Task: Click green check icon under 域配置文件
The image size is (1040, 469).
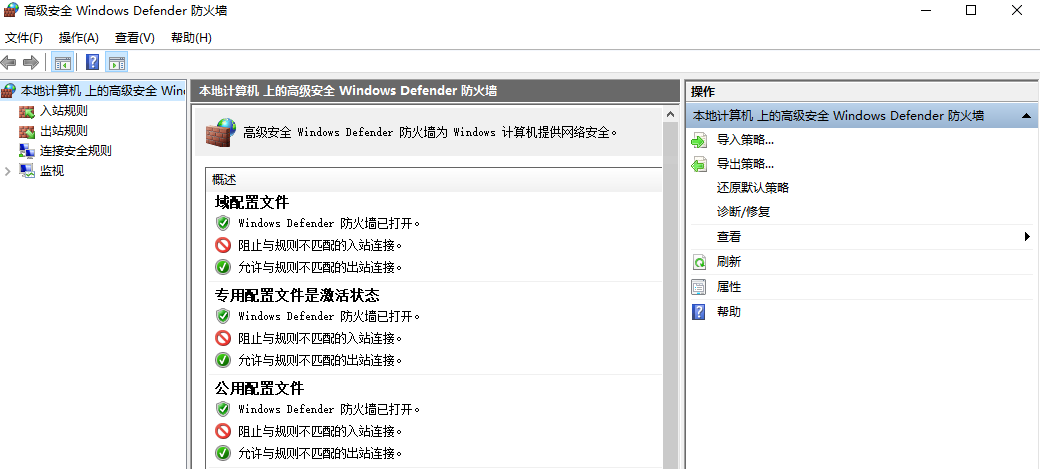Action: 223,267
